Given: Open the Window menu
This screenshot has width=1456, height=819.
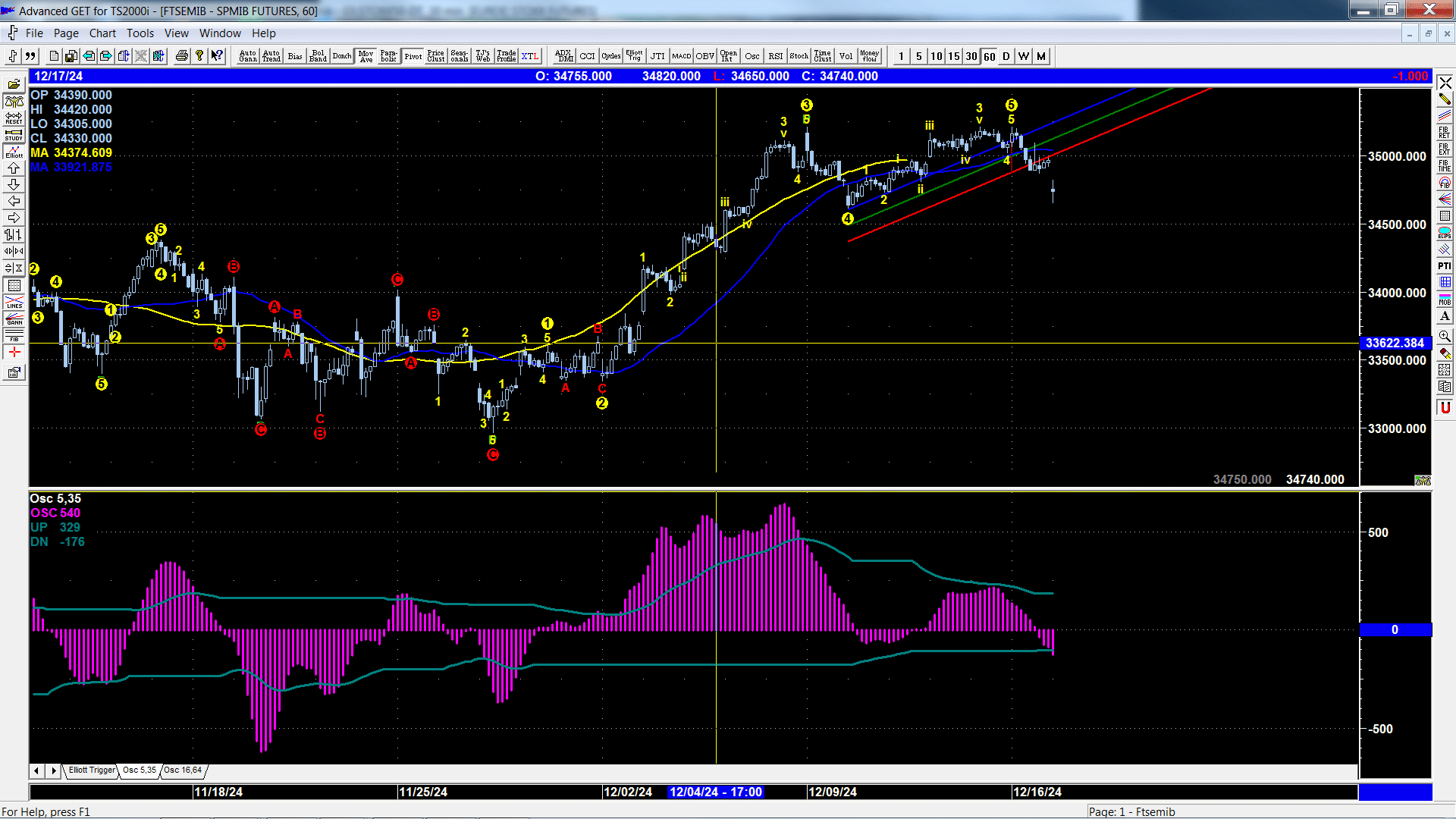Looking at the screenshot, I should (x=220, y=33).
